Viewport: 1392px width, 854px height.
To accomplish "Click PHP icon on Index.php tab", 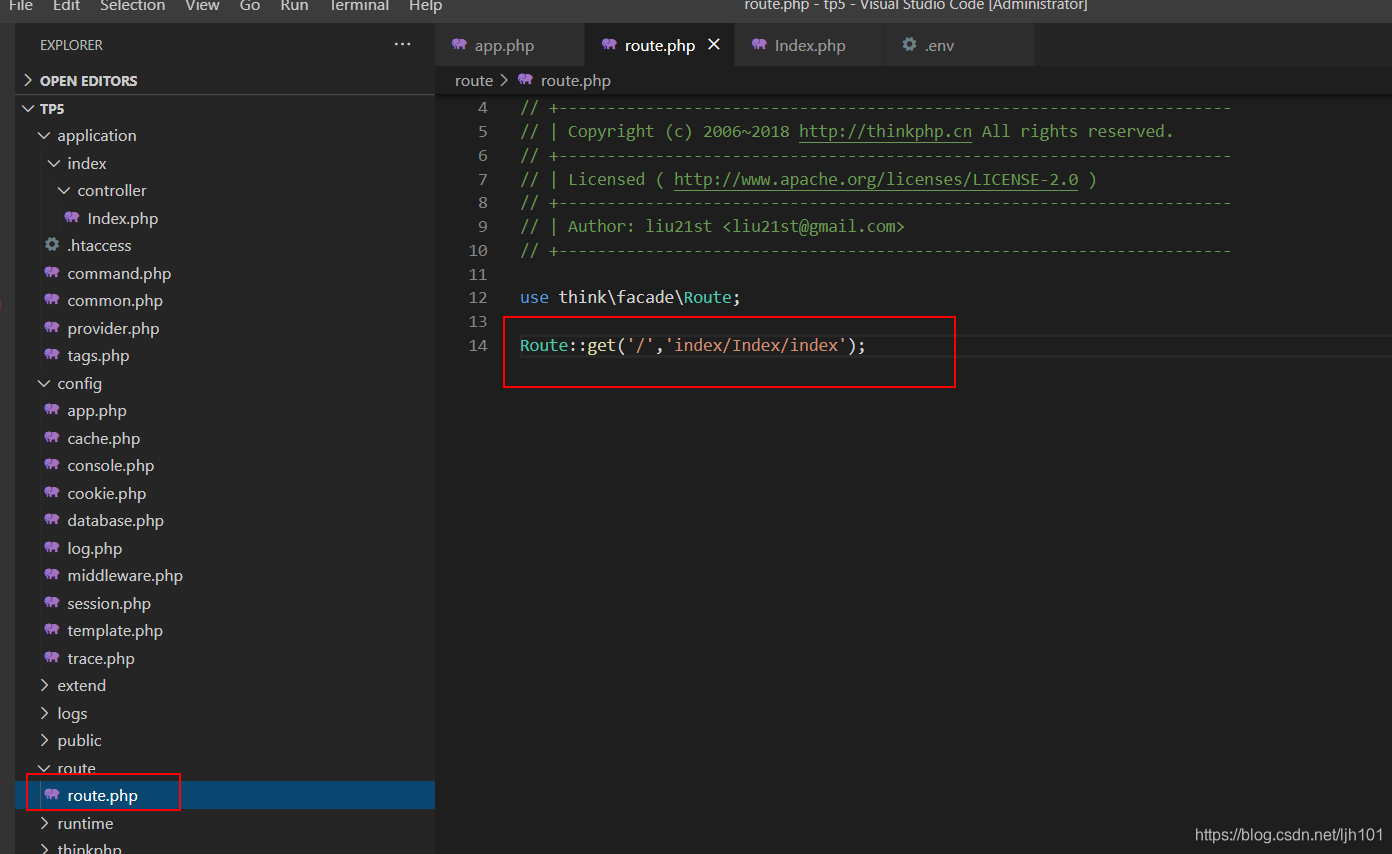I will click(x=760, y=45).
